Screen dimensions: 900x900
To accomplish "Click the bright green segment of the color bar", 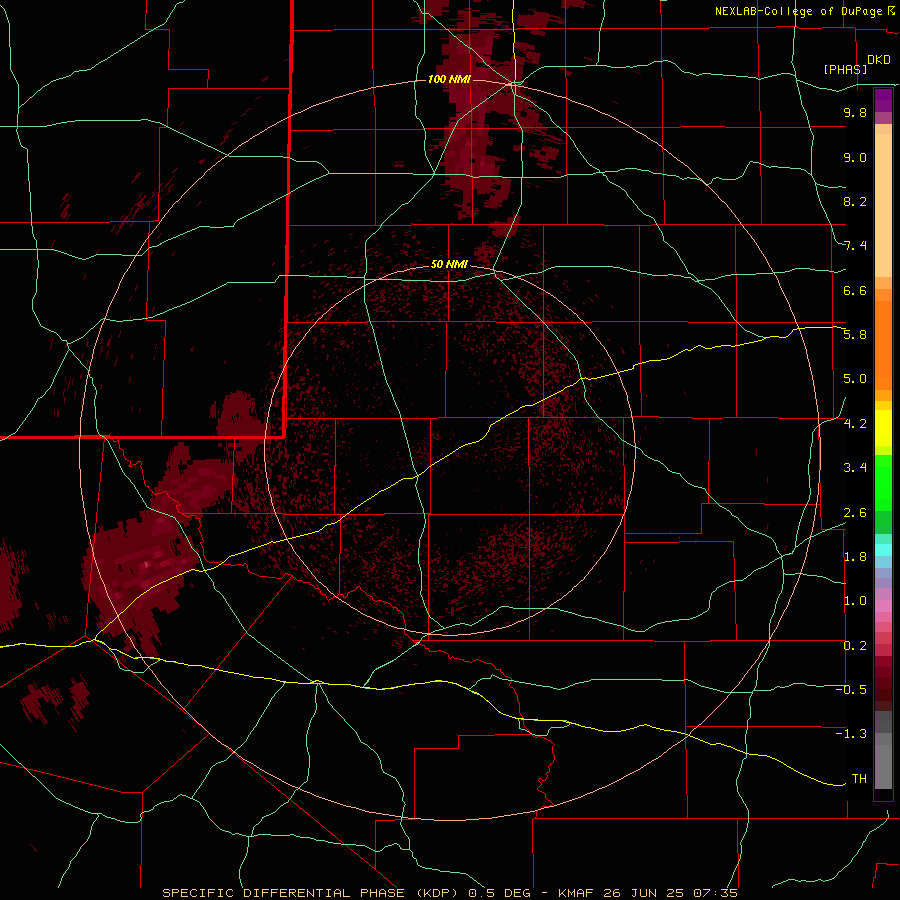I will [883, 483].
